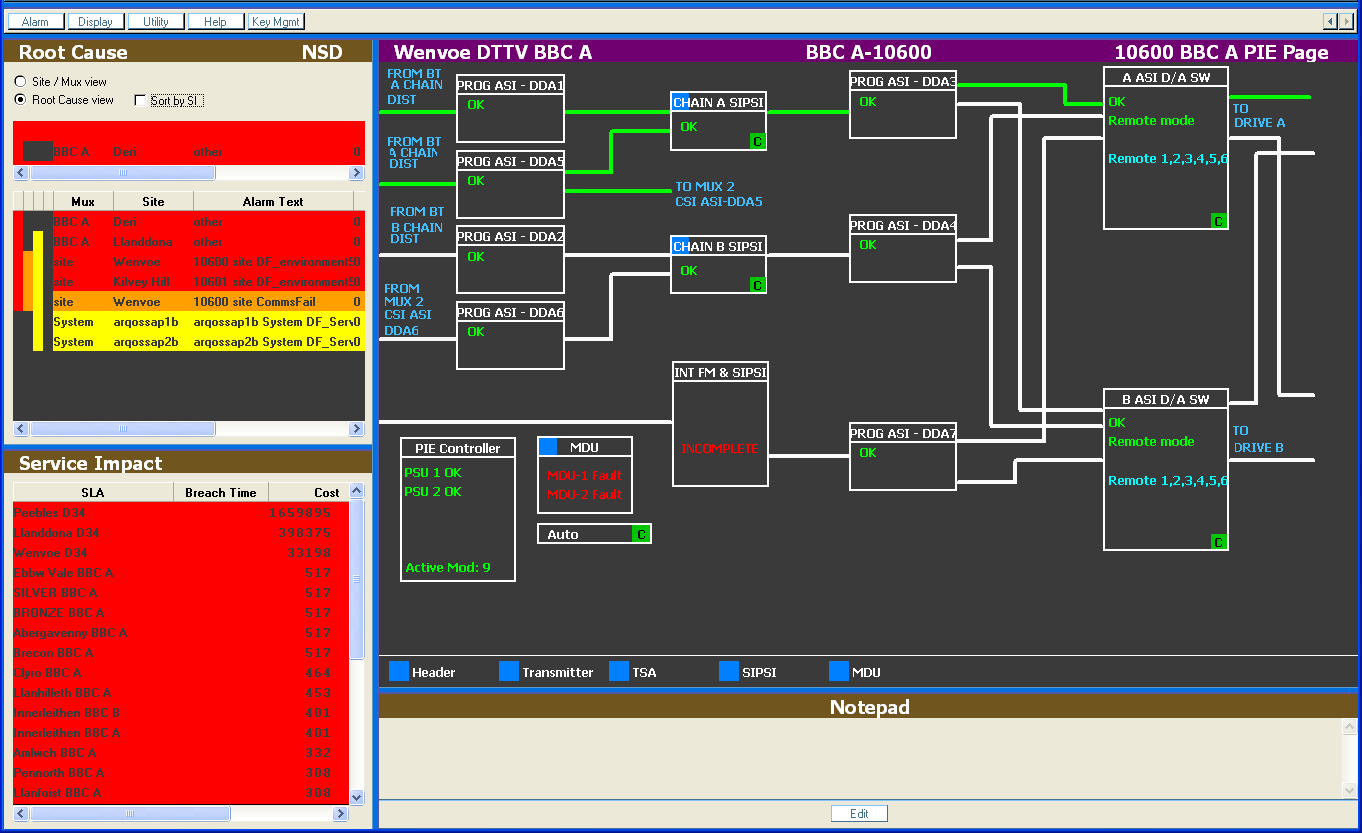Click the red INCOMPLETE status text
Image resolution: width=1362 pixels, height=833 pixels.
720,448
